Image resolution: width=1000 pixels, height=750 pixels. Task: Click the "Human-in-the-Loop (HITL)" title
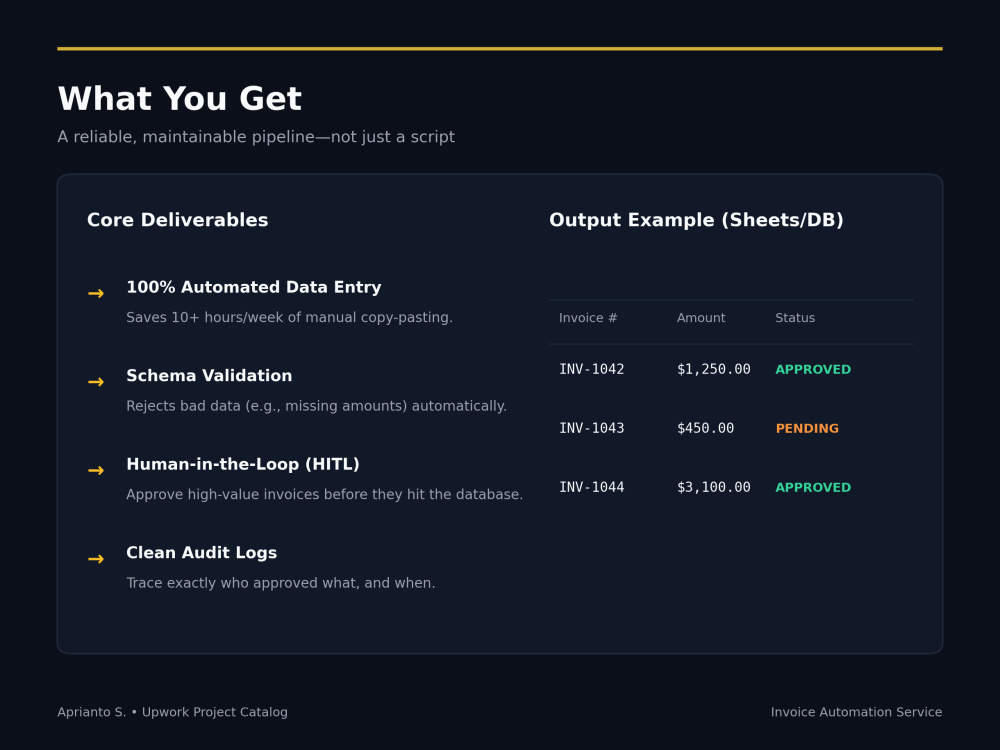[x=242, y=464]
